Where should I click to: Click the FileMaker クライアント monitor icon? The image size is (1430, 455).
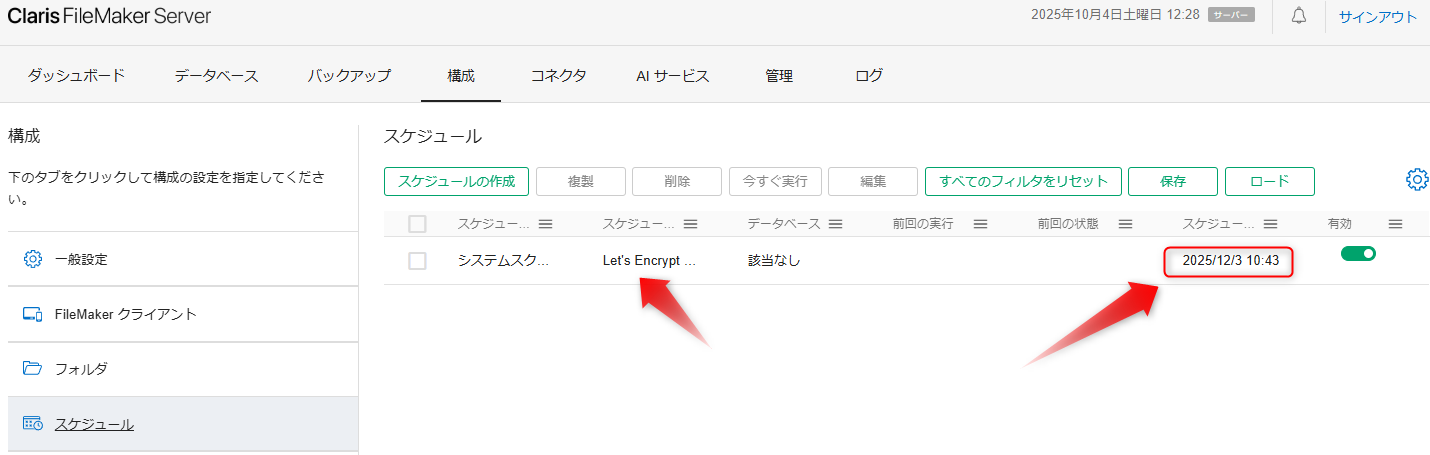tap(33, 314)
